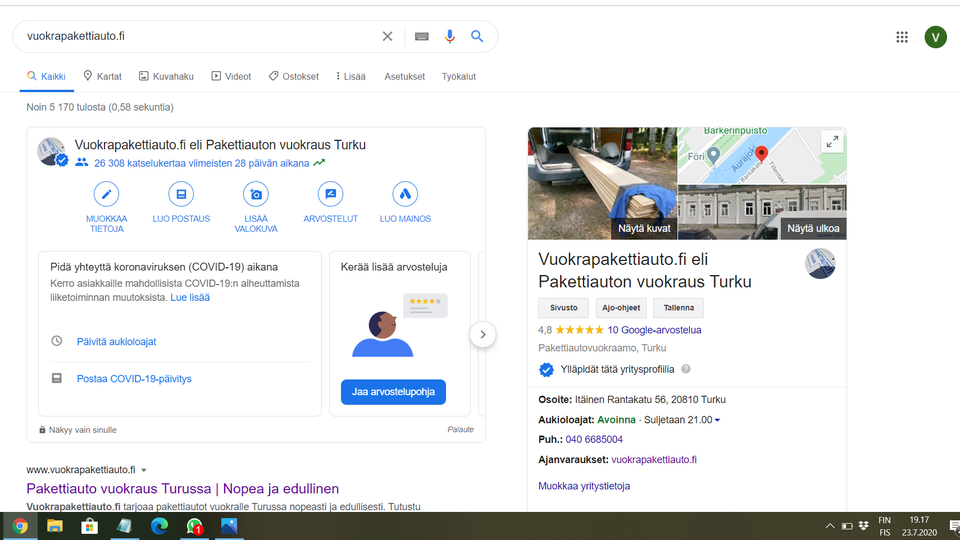Click 26 308 katselukertaa views link
Image resolution: width=960 pixels, height=540 pixels.
[x=201, y=163]
